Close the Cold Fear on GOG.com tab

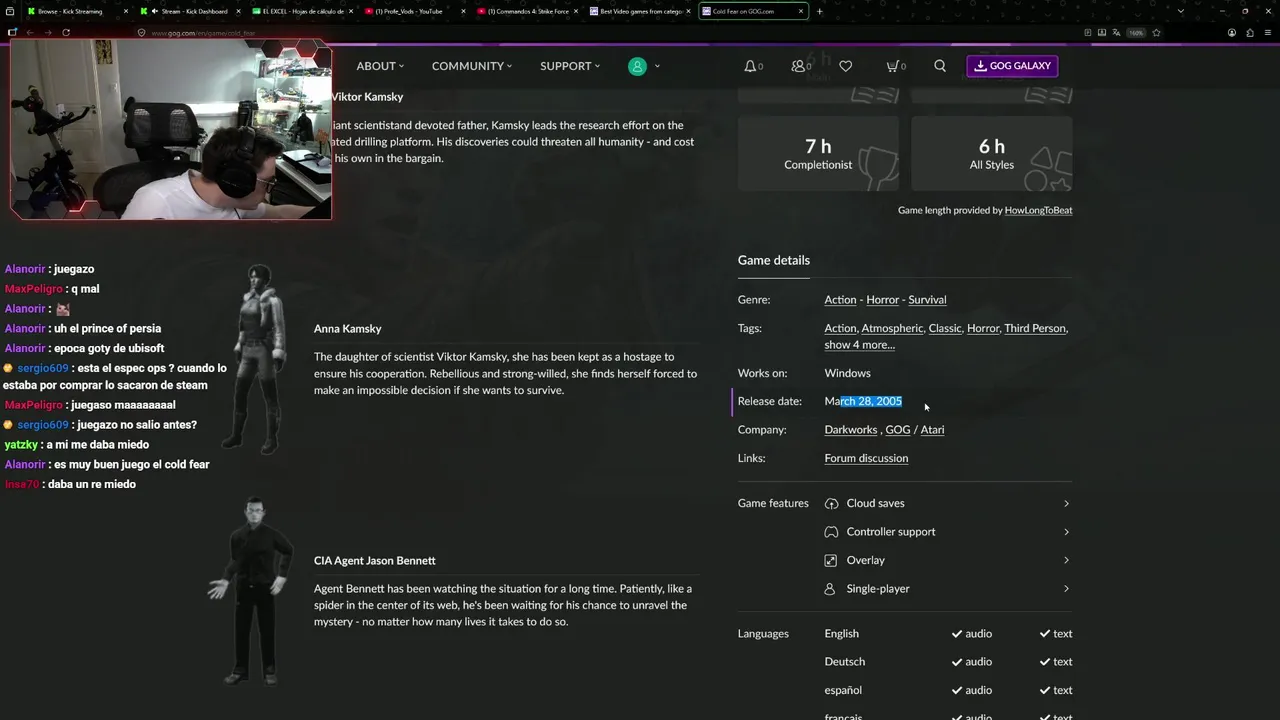[802, 11]
